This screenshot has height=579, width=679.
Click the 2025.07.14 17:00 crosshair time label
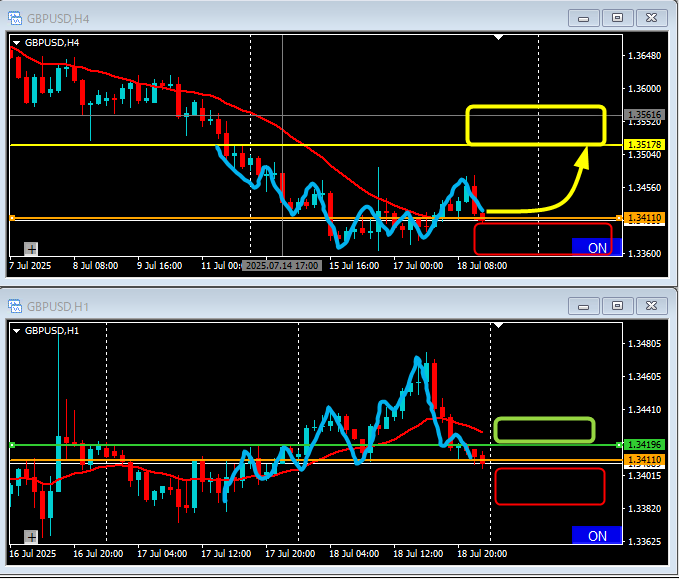282,265
